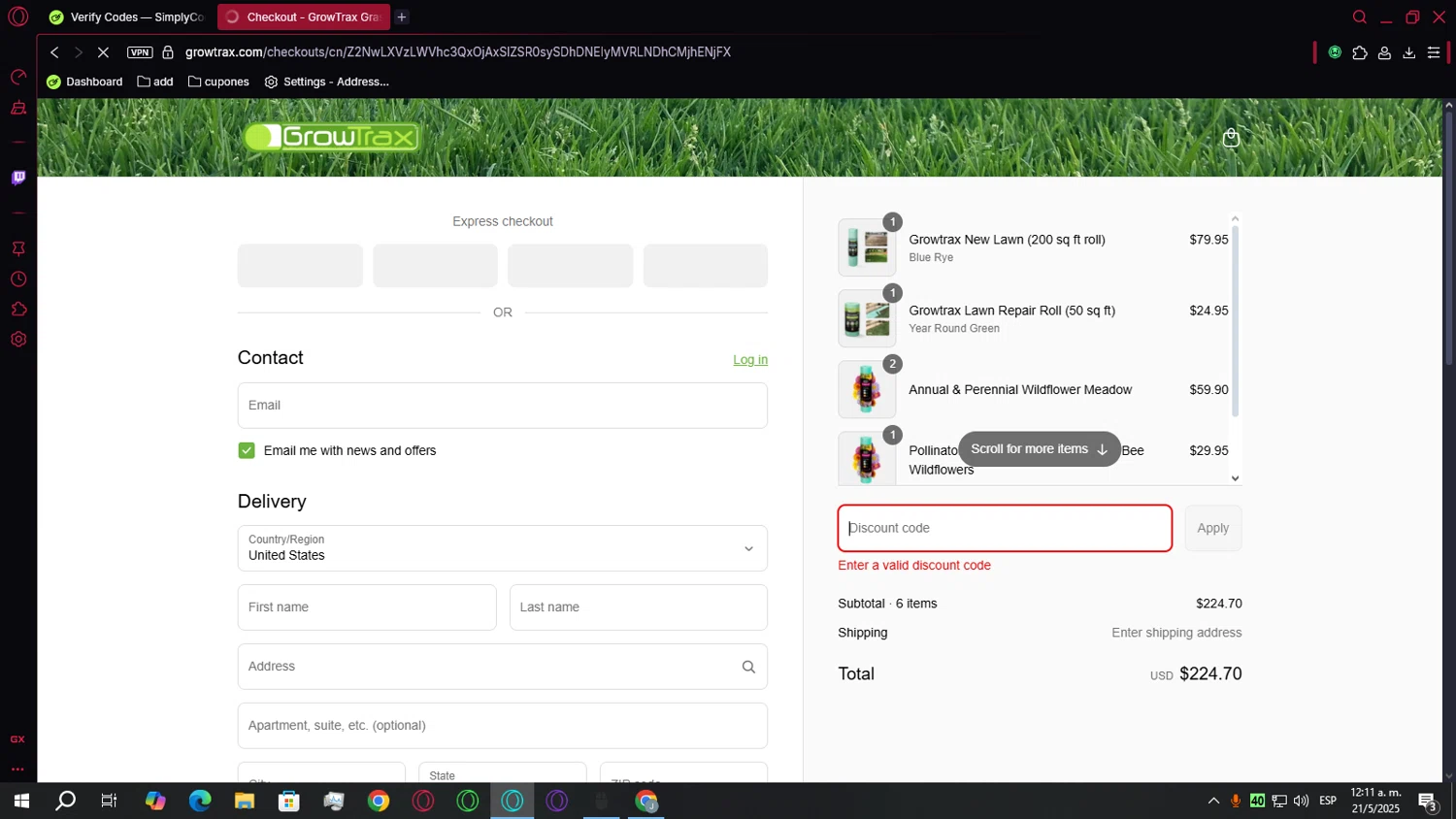Open Twitch panel in Opera sidebar

pyautogui.click(x=17, y=178)
